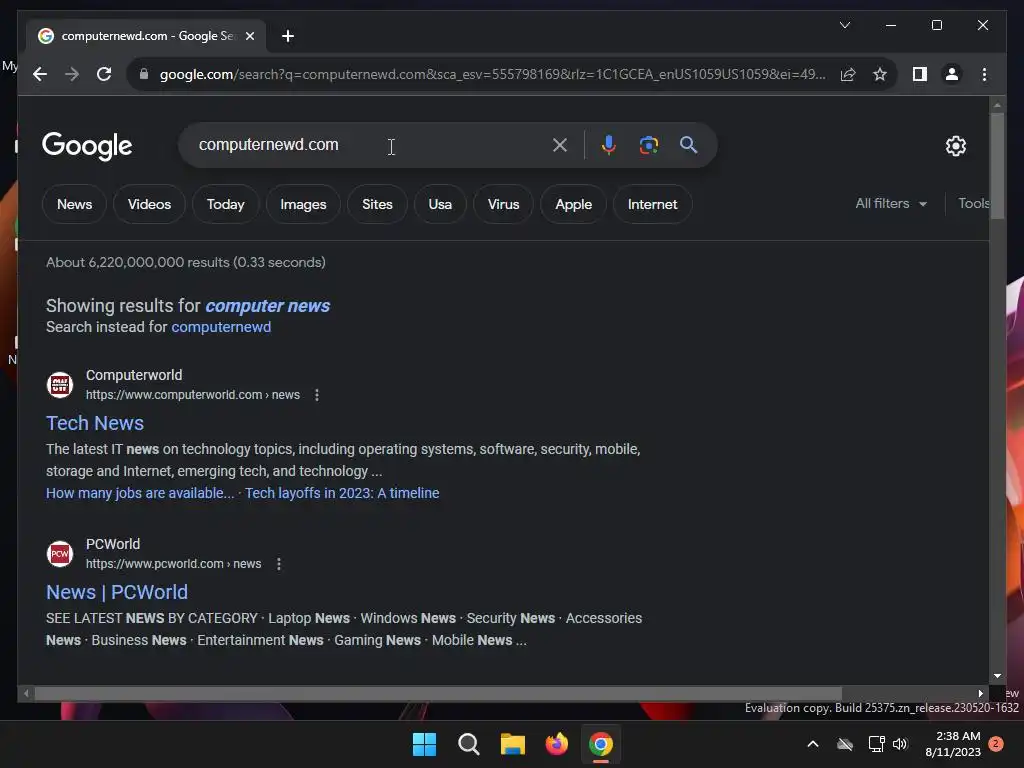Search instead for computernewd
The width and height of the screenshot is (1024, 768).
221,327
